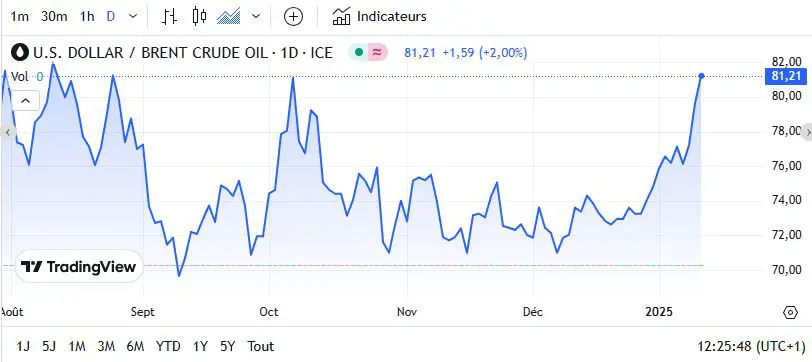Expand the chart style dropdown arrow
This screenshot has width=812, height=362.
pyautogui.click(x=256, y=17)
